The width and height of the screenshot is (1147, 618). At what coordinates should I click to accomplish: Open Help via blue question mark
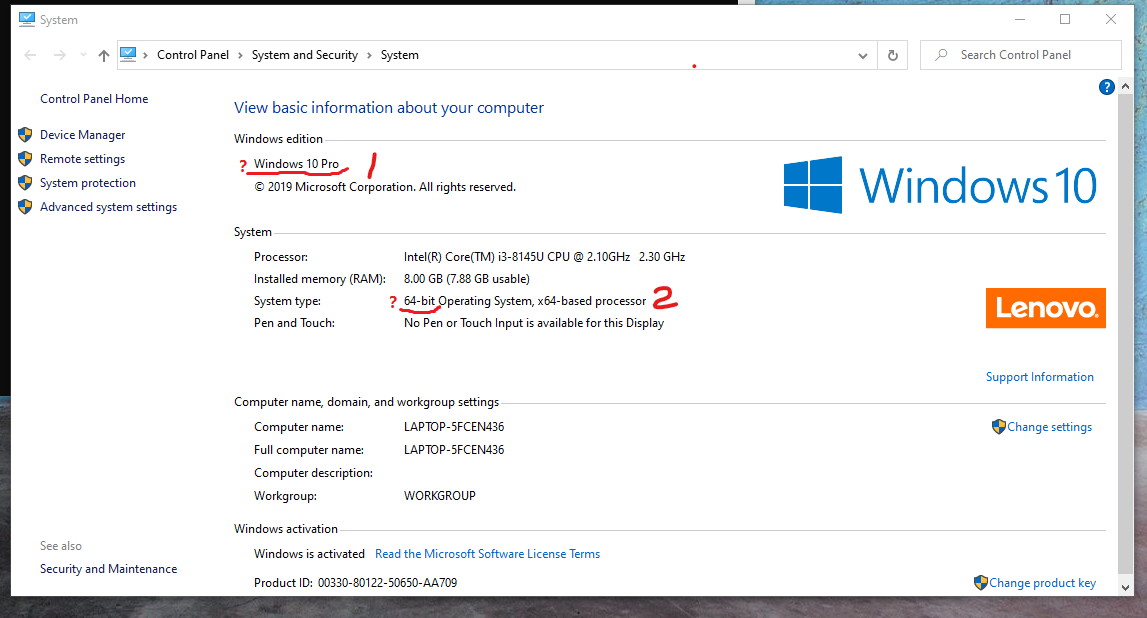1107,87
